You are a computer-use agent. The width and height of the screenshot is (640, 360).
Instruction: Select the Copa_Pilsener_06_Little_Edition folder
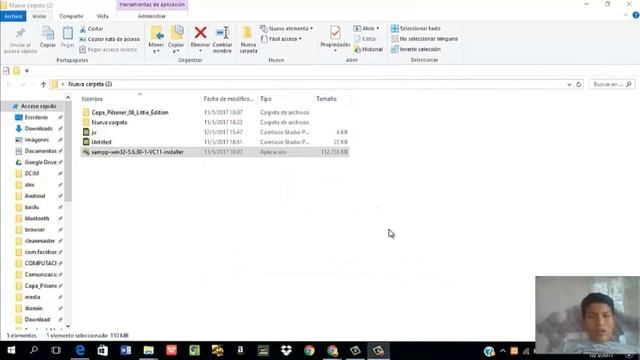(215, 112)
